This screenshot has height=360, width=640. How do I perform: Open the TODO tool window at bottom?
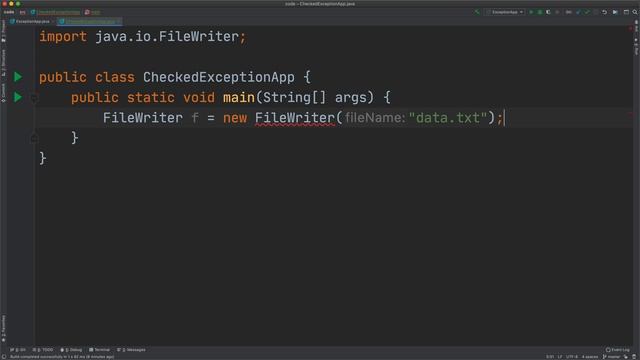click(43, 350)
